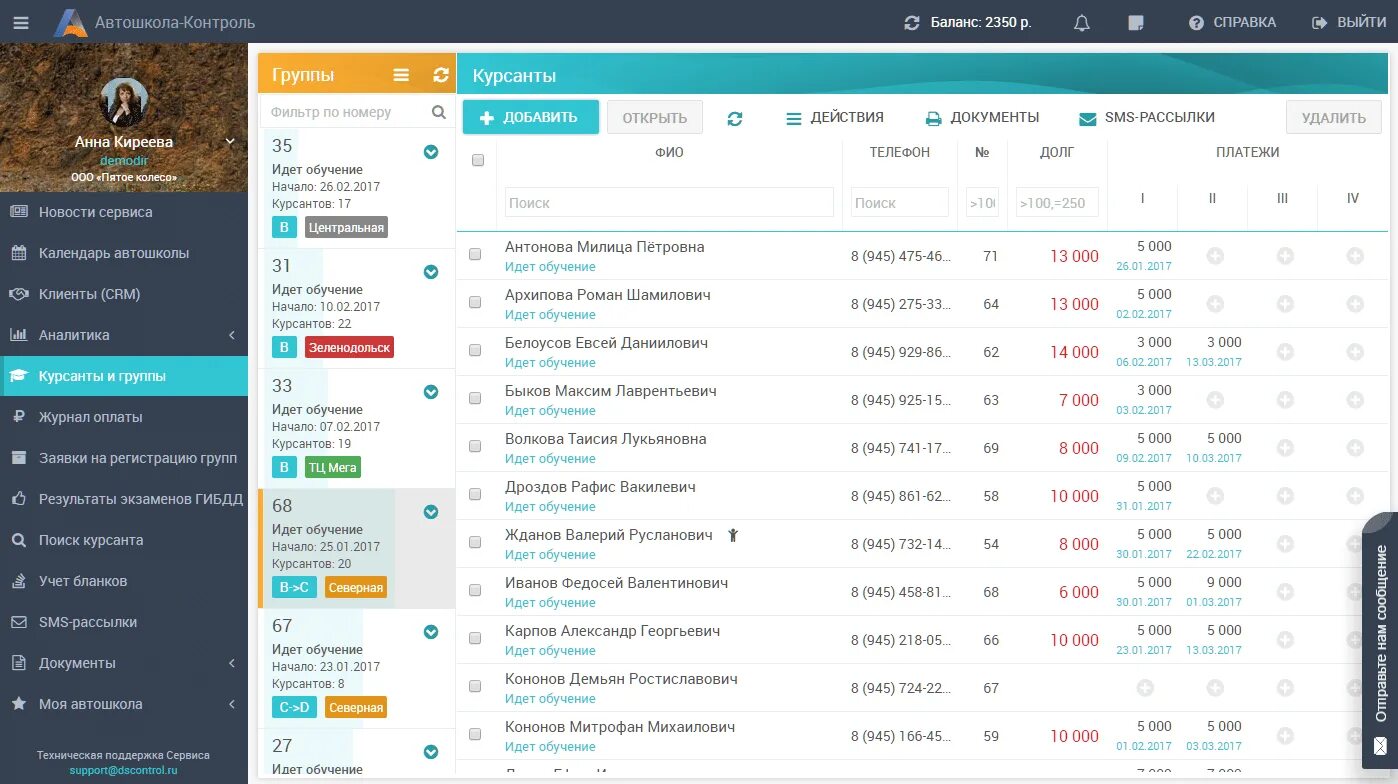
Task: Check the row of Быков Максим
Action: click(x=475, y=398)
